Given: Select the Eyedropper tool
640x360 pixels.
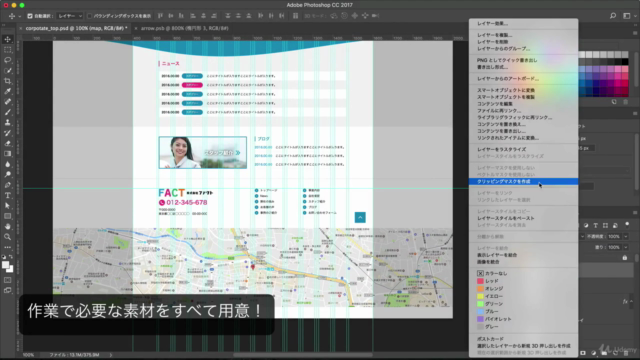Looking at the screenshot, I should coord(7,91).
